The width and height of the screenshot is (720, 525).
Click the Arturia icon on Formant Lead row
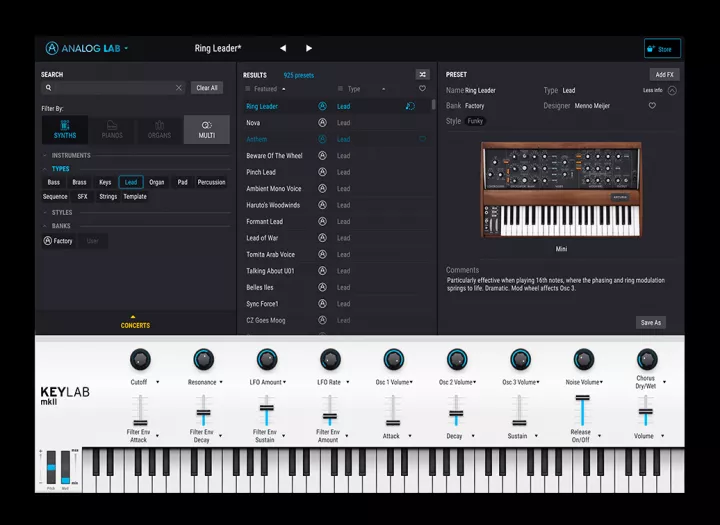322,221
